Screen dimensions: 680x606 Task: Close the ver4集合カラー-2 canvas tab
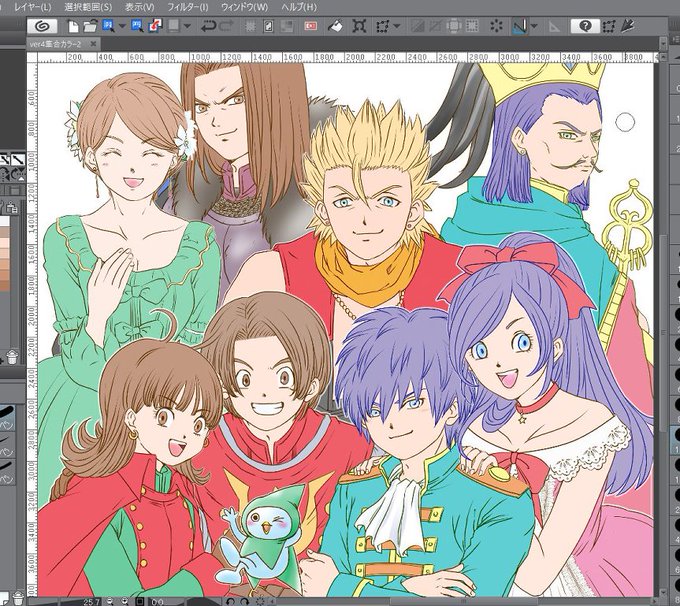[x=93, y=44]
